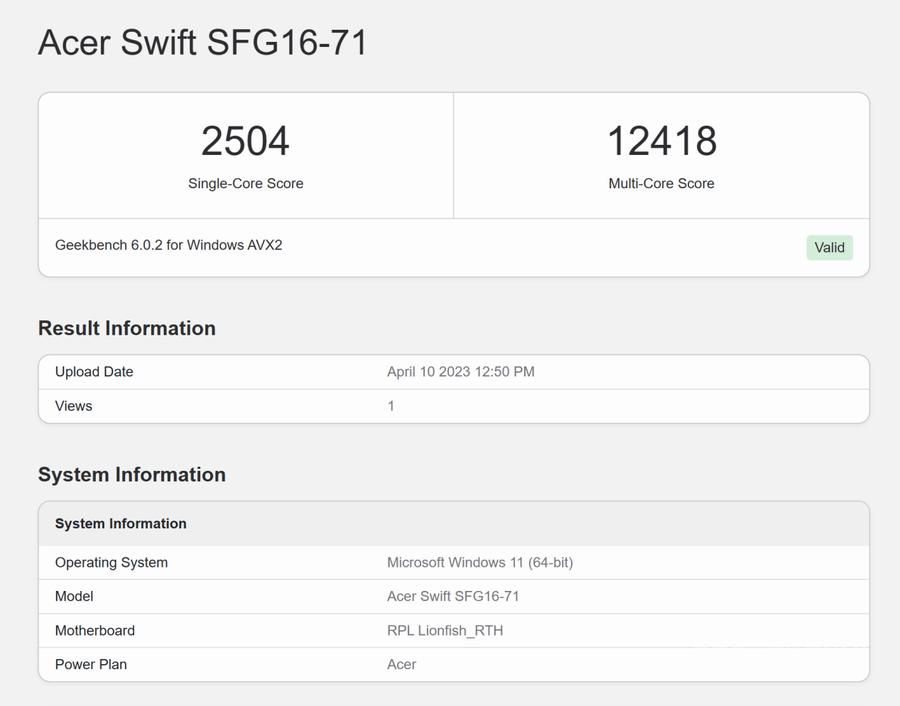Click the Views row label

[73, 406]
